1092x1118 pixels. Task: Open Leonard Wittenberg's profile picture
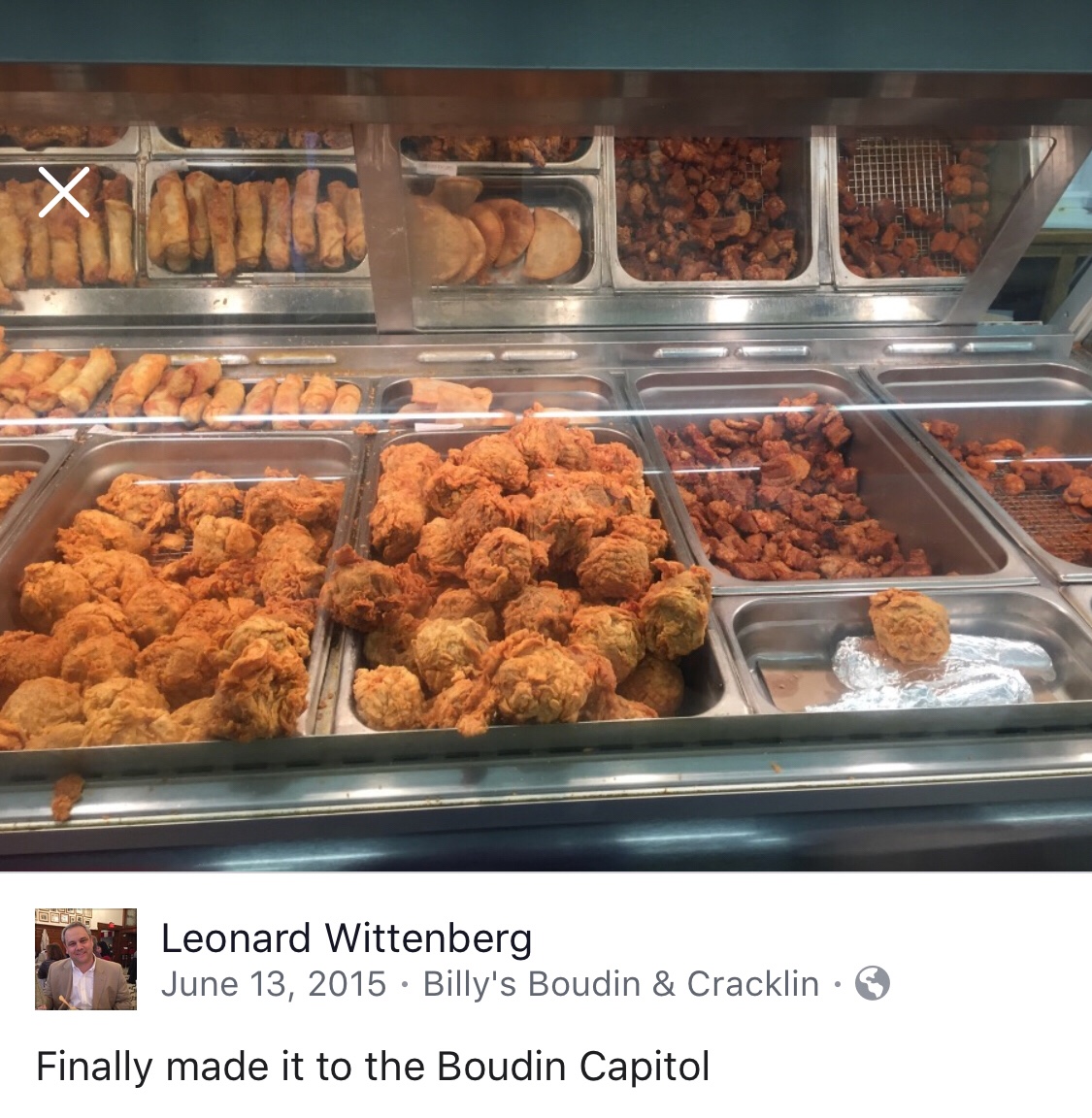coord(85,958)
